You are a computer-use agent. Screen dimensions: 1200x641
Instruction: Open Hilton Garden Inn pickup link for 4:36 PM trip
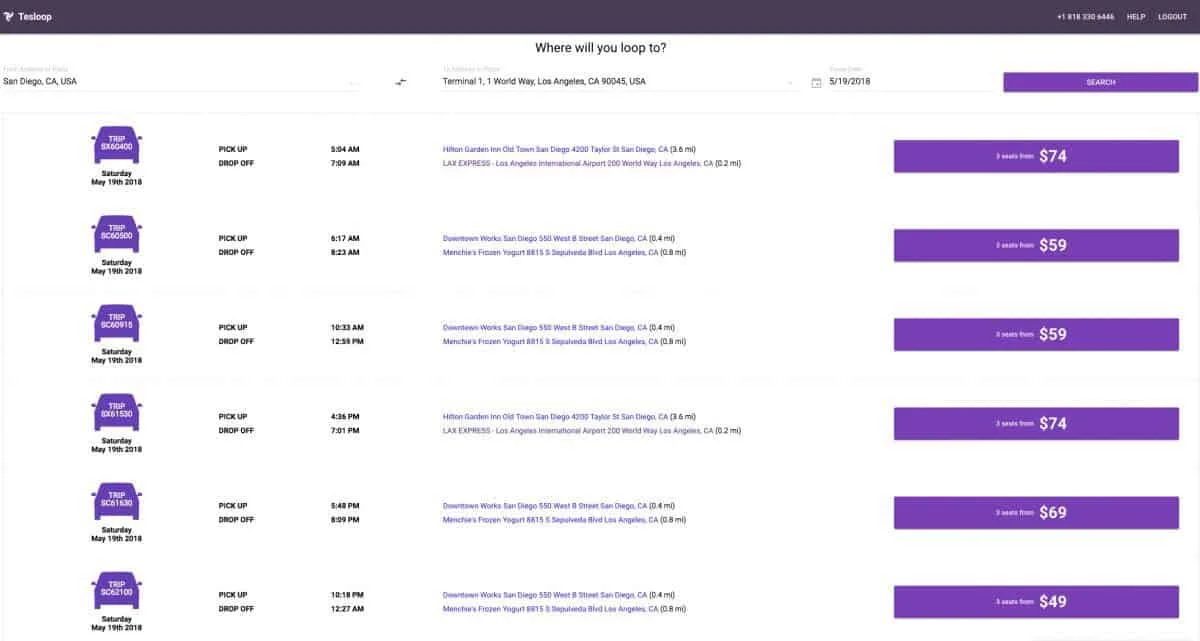pos(556,416)
